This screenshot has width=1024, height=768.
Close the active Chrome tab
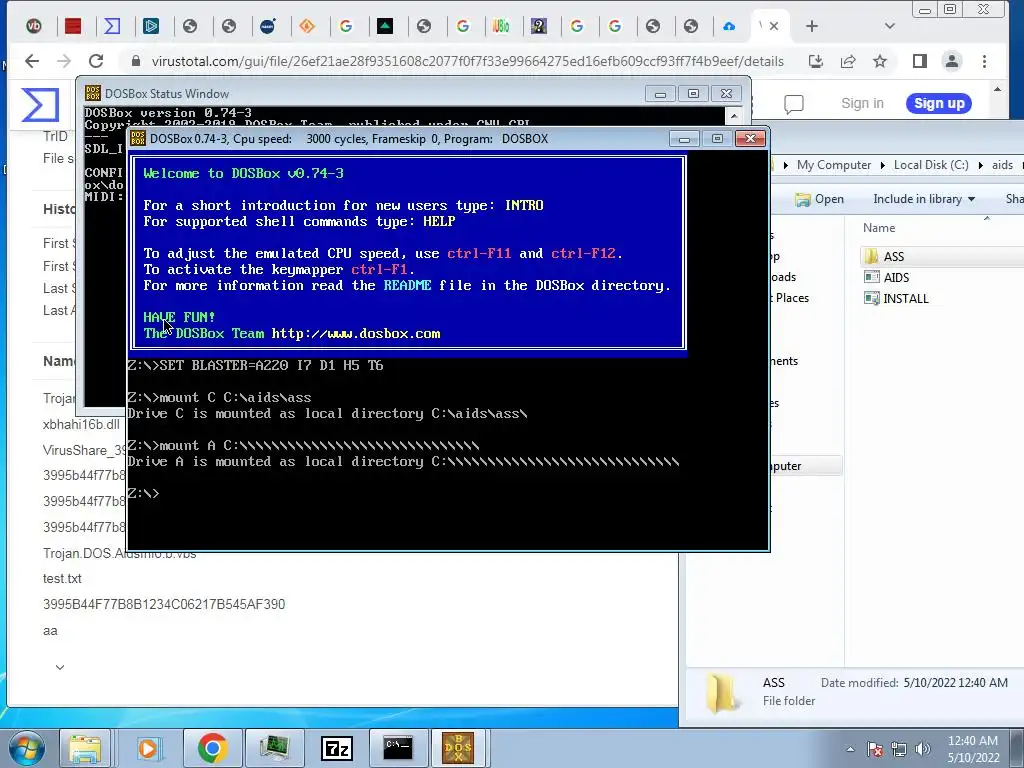tap(774, 26)
